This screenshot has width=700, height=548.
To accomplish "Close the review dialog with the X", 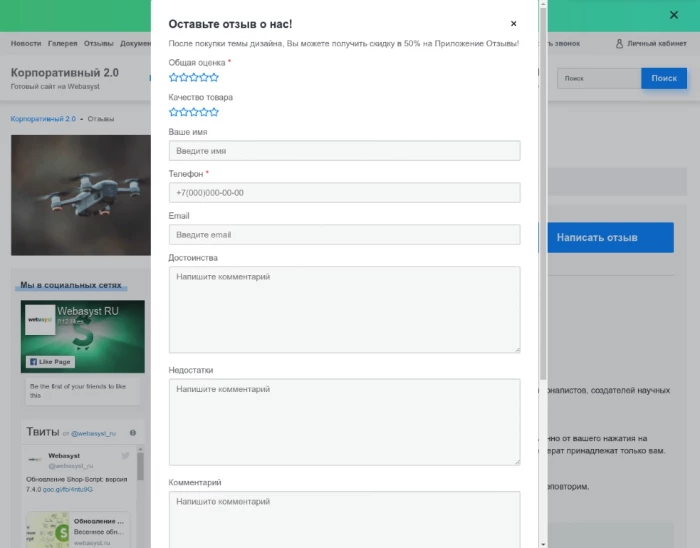I will click(514, 24).
